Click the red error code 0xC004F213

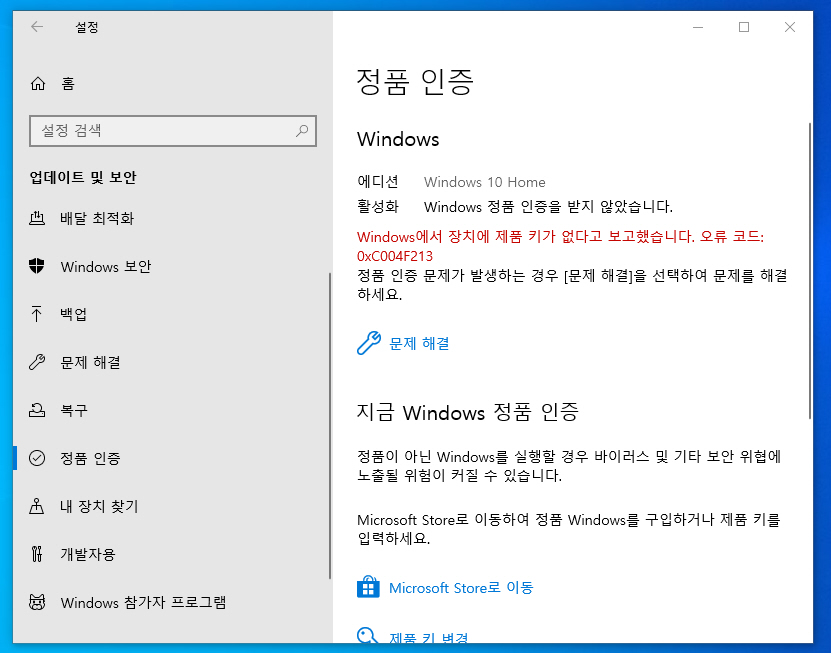tap(395, 257)
